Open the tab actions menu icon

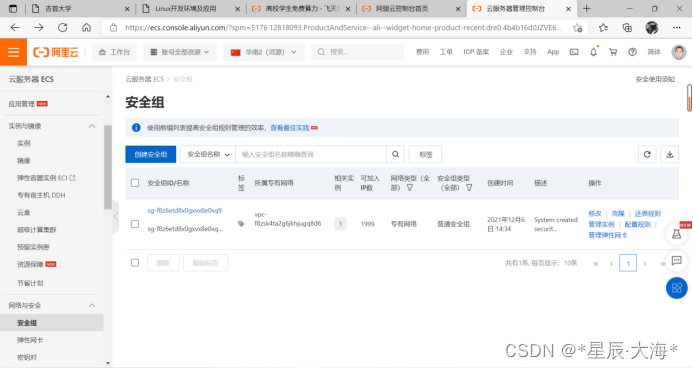(x=13, y=8)
